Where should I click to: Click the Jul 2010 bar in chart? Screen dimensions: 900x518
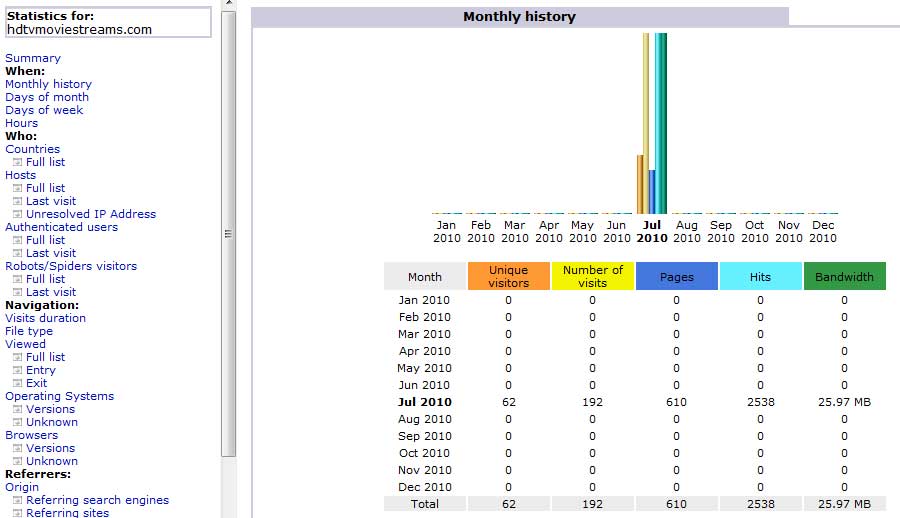[652, 123]
